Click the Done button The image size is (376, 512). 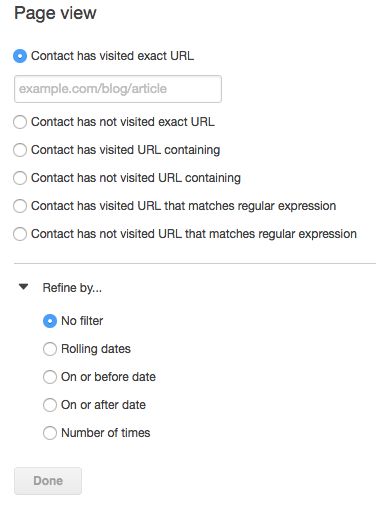tap(48, 481)
